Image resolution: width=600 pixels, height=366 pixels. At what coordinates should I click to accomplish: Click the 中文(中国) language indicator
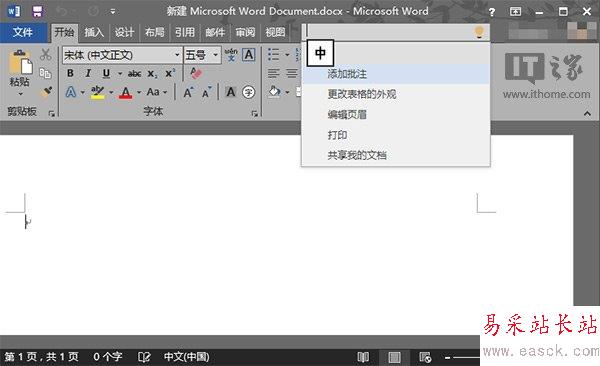[186, 357]
